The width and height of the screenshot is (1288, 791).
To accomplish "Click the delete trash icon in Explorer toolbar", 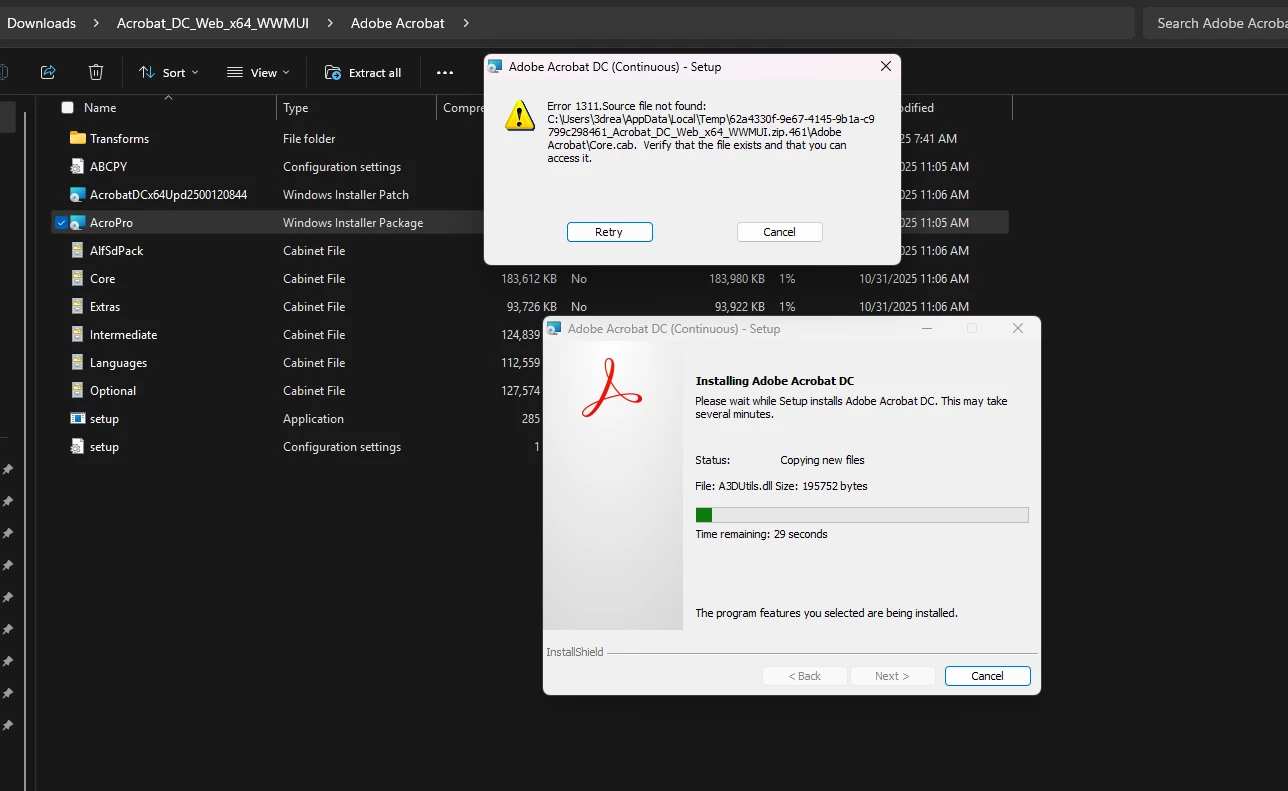I will click(96, 72).
